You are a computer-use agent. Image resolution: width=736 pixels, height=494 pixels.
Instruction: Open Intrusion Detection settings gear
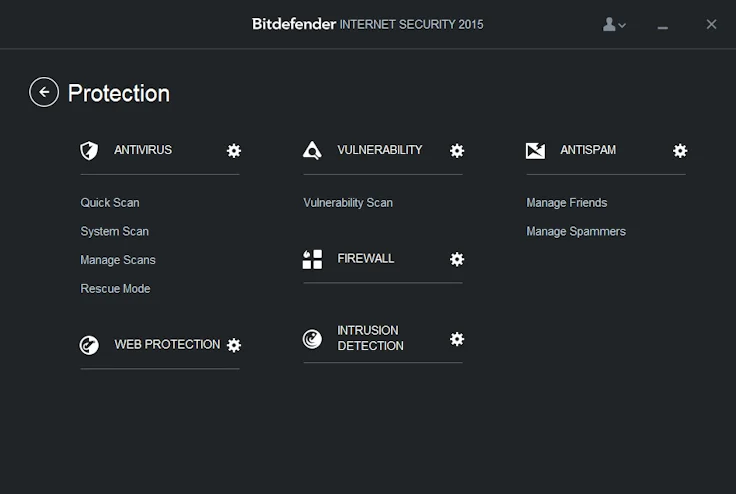pyautogui.click(x=457, y=339)
